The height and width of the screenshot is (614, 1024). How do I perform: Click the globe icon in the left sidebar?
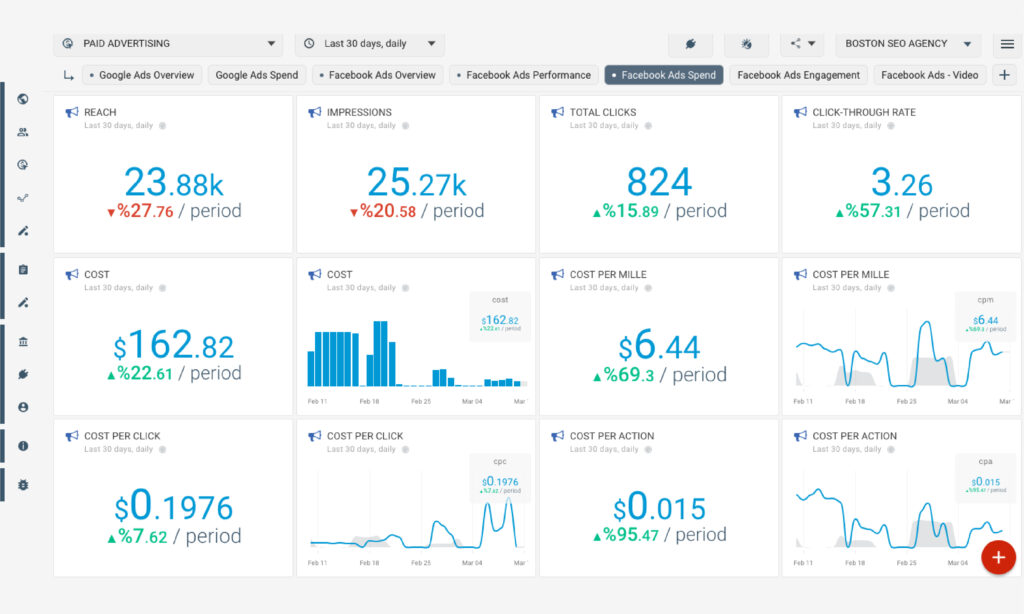click(x=23, y=99)
